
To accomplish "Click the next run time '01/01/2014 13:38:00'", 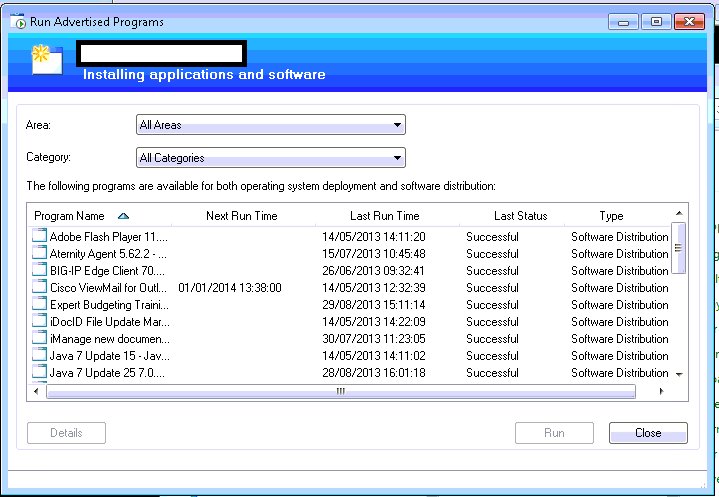I will (230, 287).
